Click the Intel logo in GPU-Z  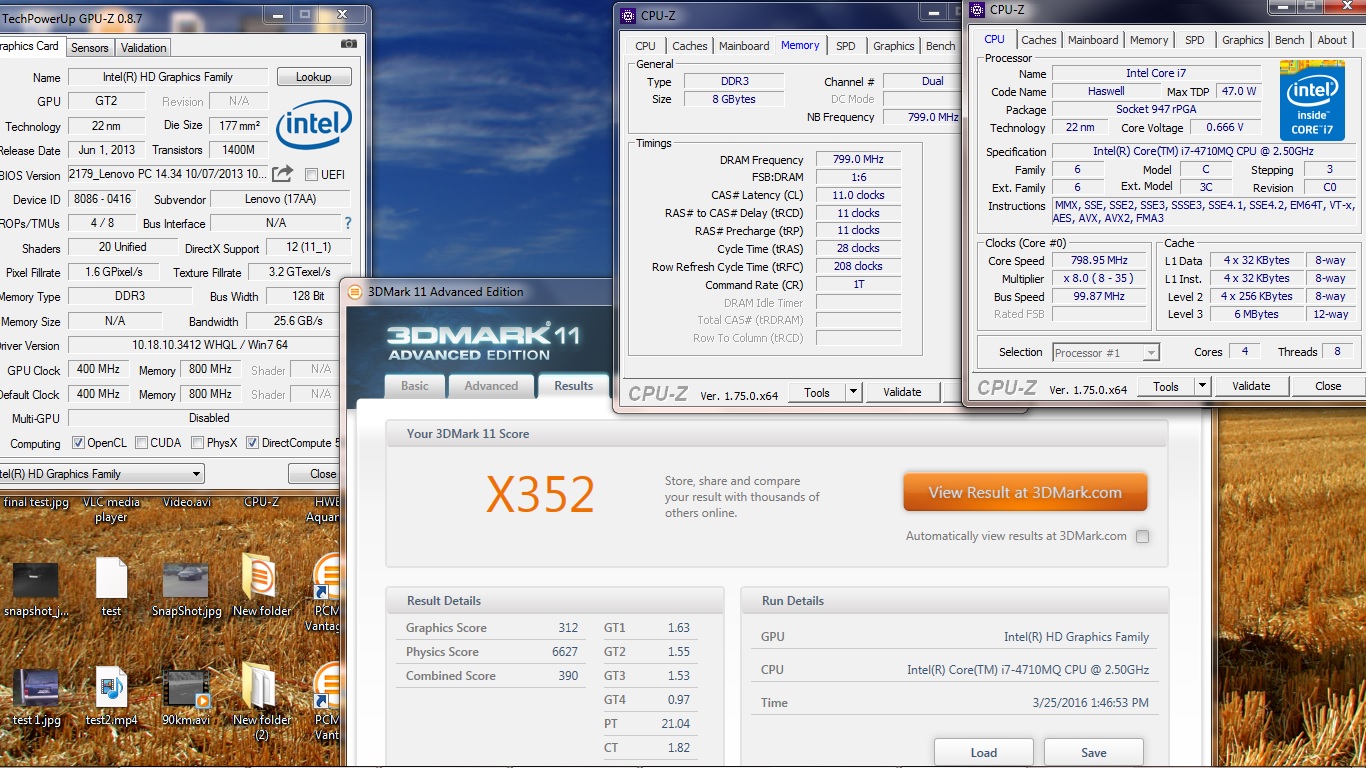point(314,125)
